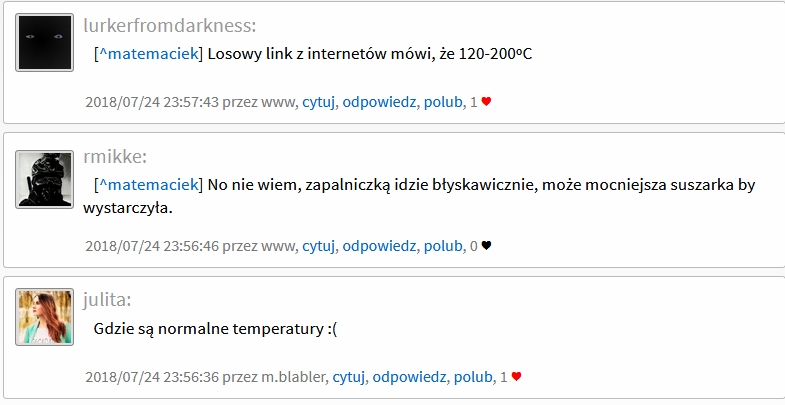
Task: Open rmikke username profile
Action: (114, 156)
